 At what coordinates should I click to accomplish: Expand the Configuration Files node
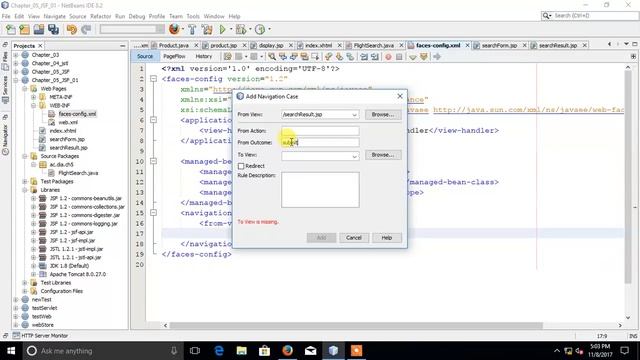pos(25,291)
